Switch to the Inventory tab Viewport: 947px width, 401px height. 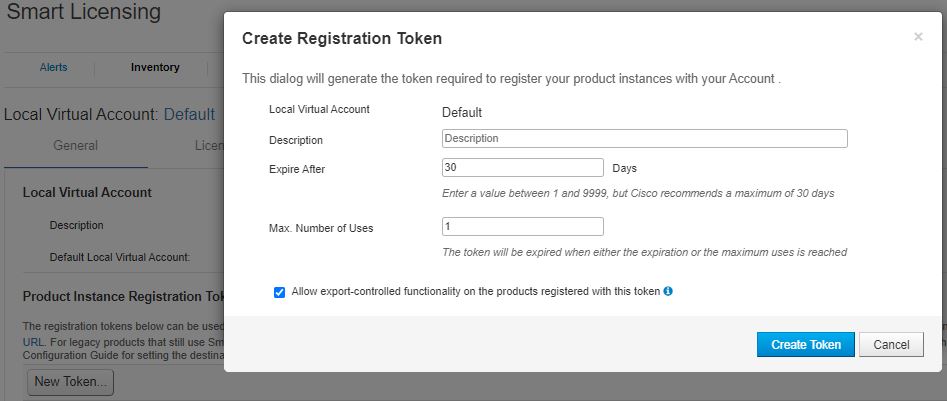155,67
